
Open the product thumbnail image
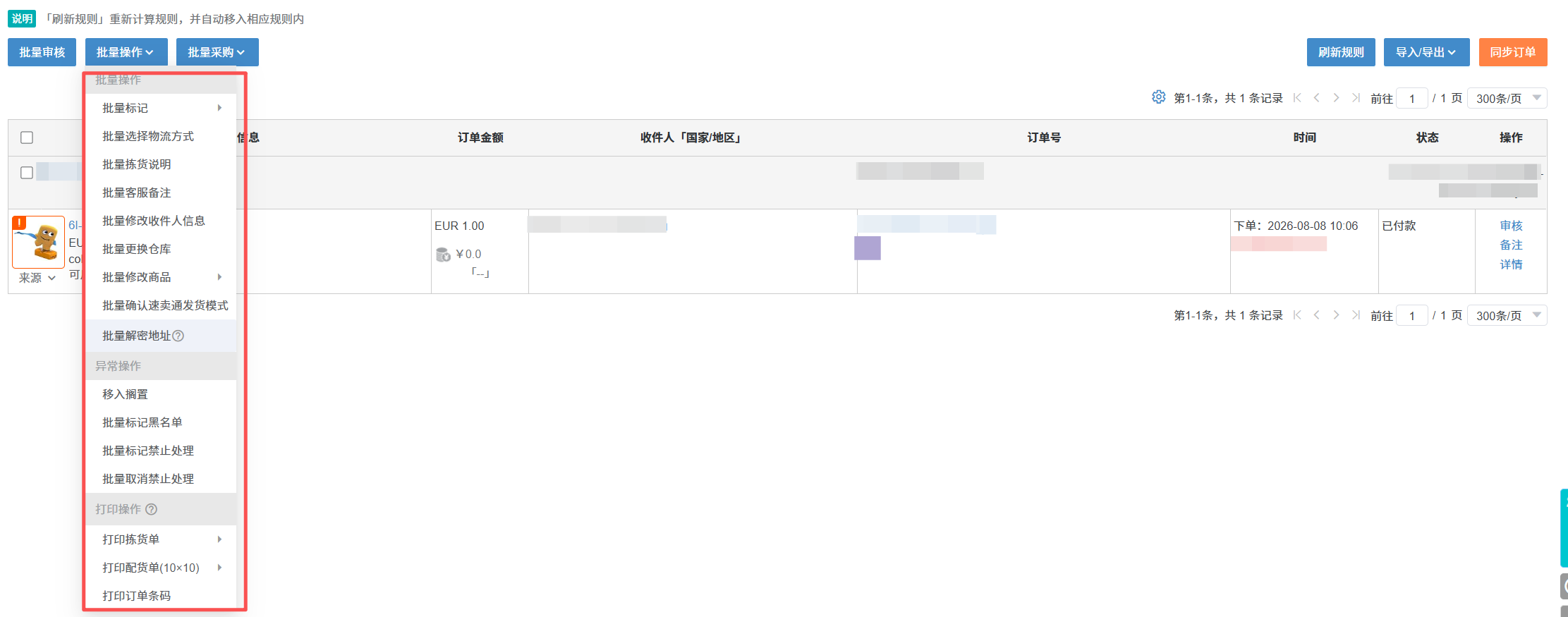click(x=39, y=242)
